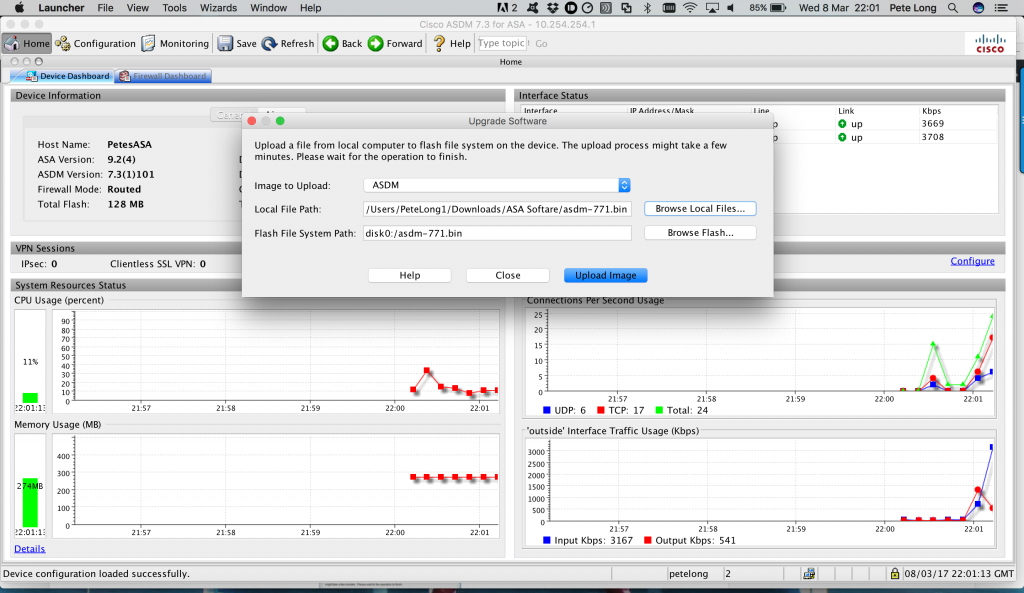Open the Configuration view icon
The height and width of the screenshot is (593, 1024).
tap(97, 43)
